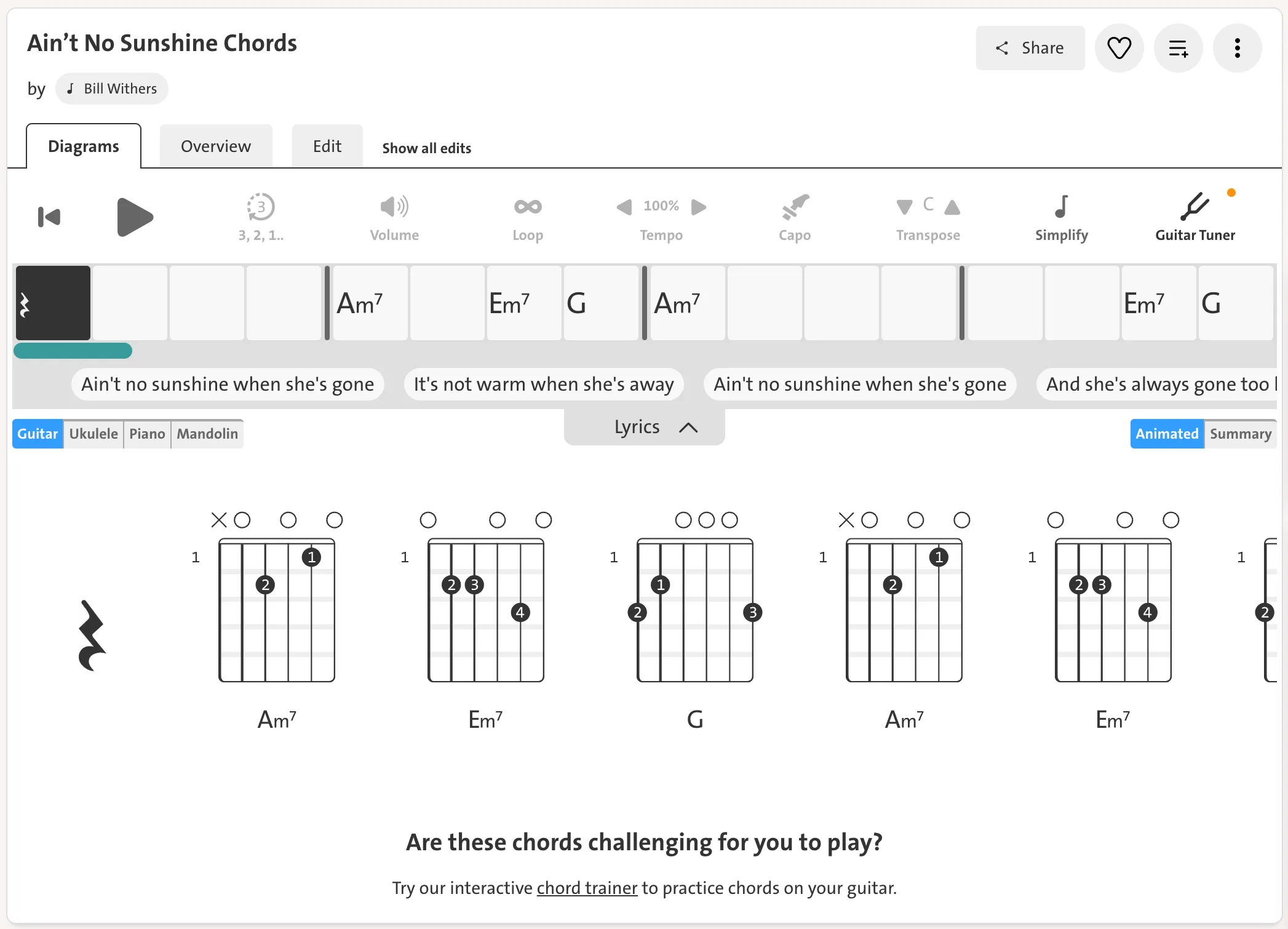Screen dimensions: 1288x929
Task: Toggle the 3, 2, 1 count-in
Action: [x=260, y=215]
